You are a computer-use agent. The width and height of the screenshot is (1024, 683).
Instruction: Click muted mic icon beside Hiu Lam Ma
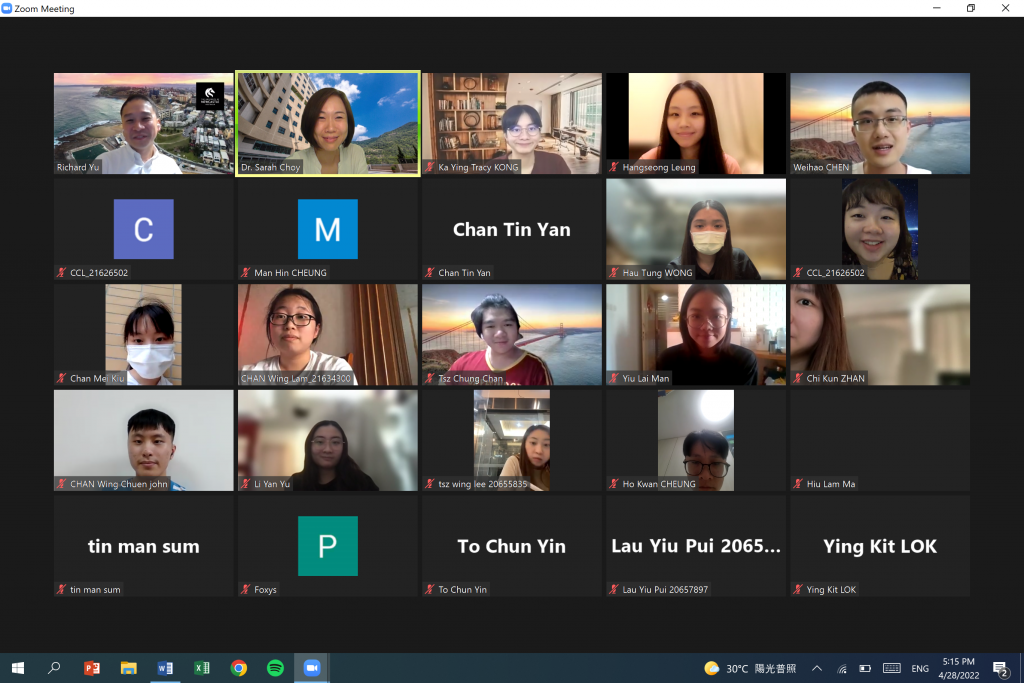pos(798,484)
